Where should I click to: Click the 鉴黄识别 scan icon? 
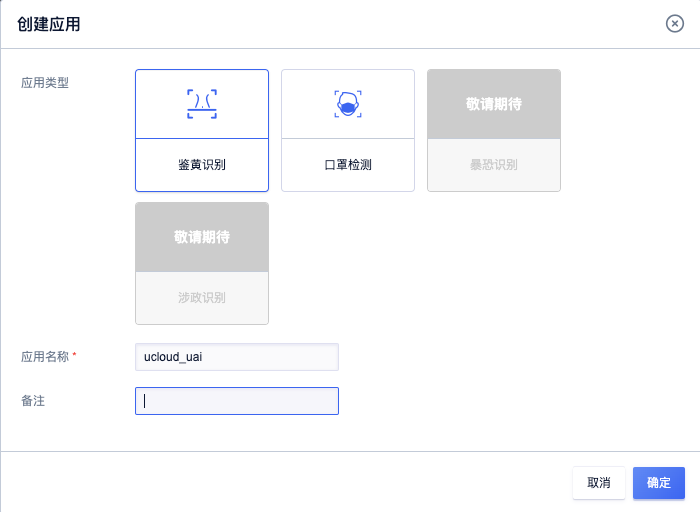coord(202,104)
